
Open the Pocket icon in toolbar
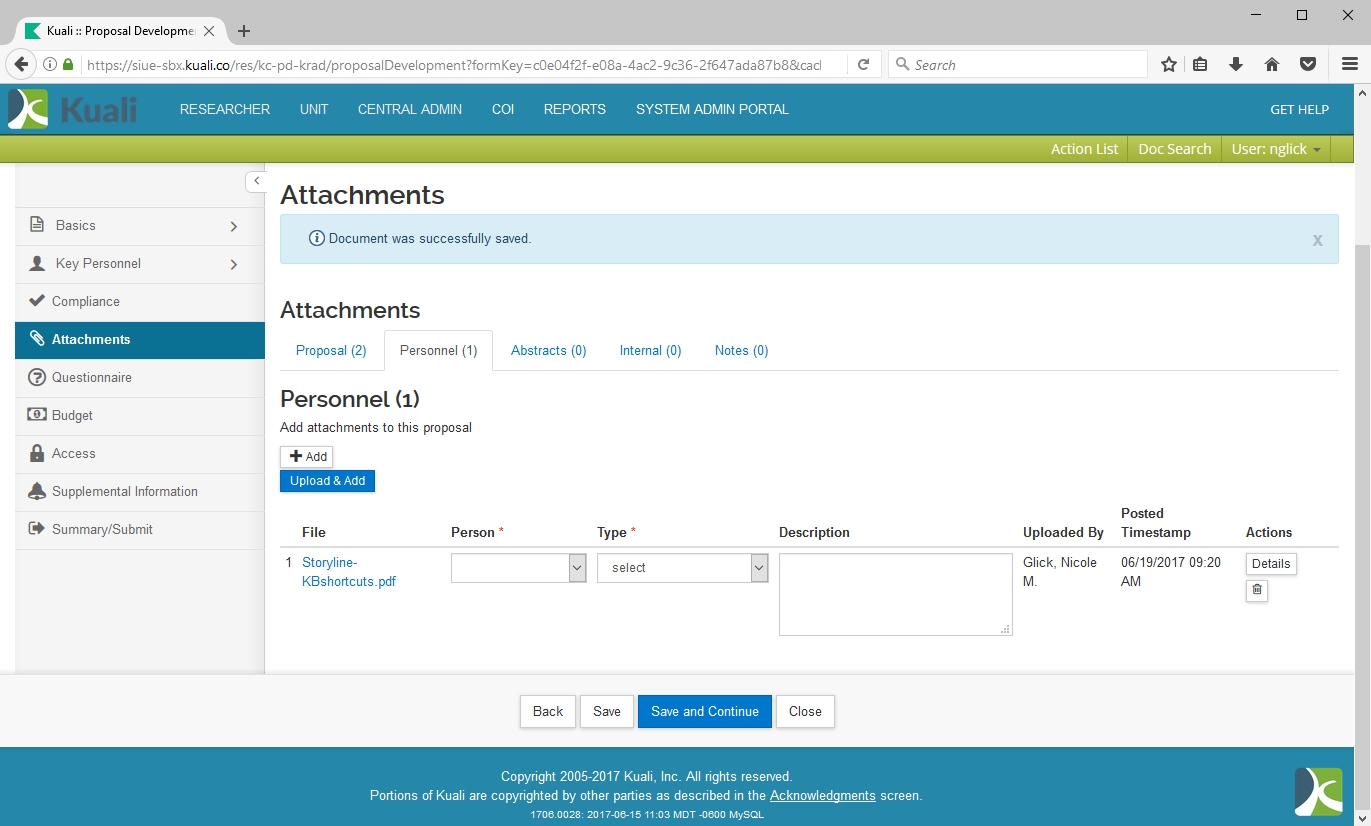pos(1307,65)
